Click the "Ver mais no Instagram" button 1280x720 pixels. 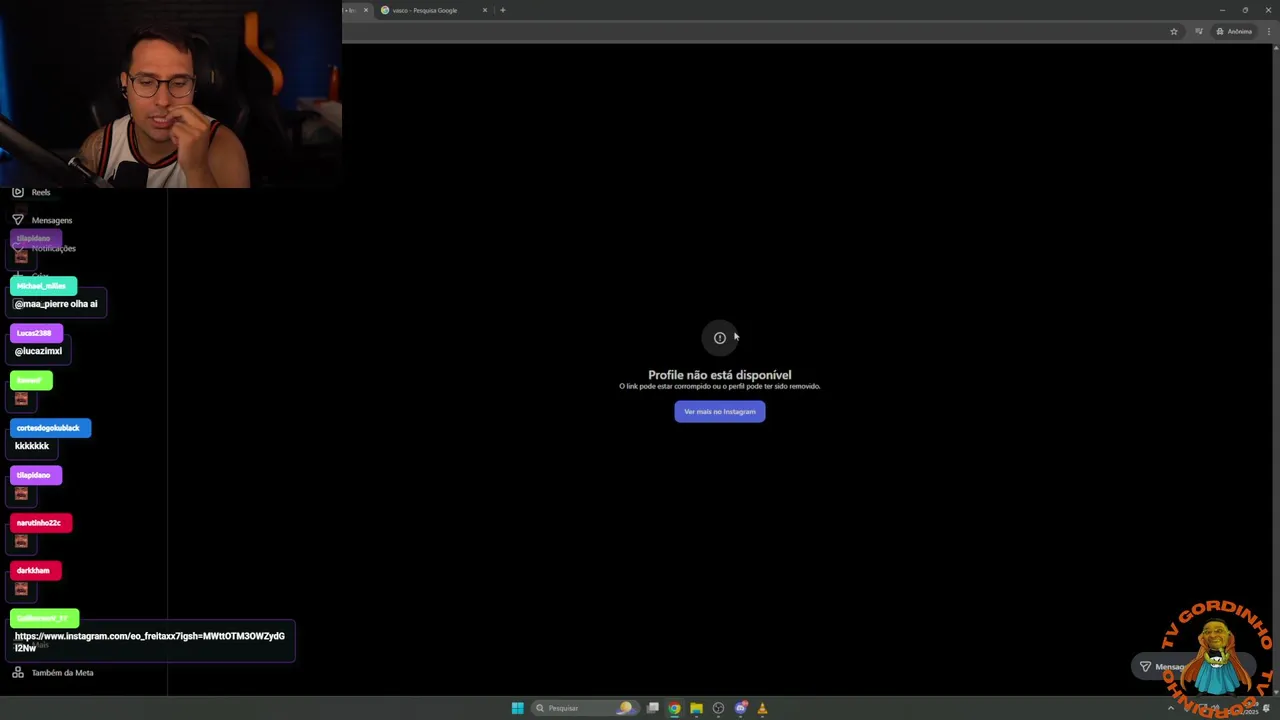pyautogui.click(x=719, y=411)
